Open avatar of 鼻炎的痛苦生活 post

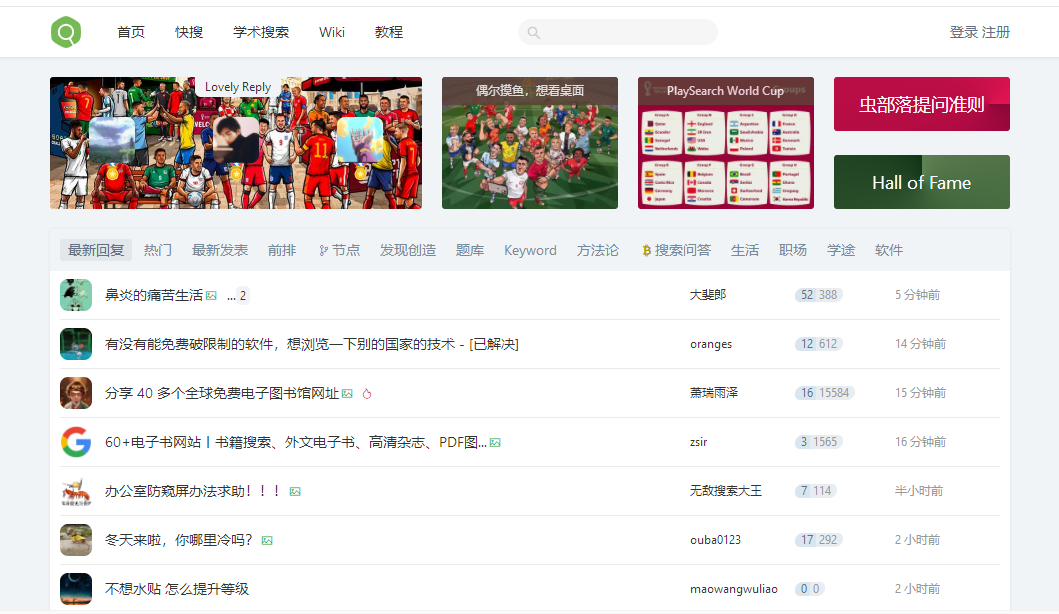76,295
